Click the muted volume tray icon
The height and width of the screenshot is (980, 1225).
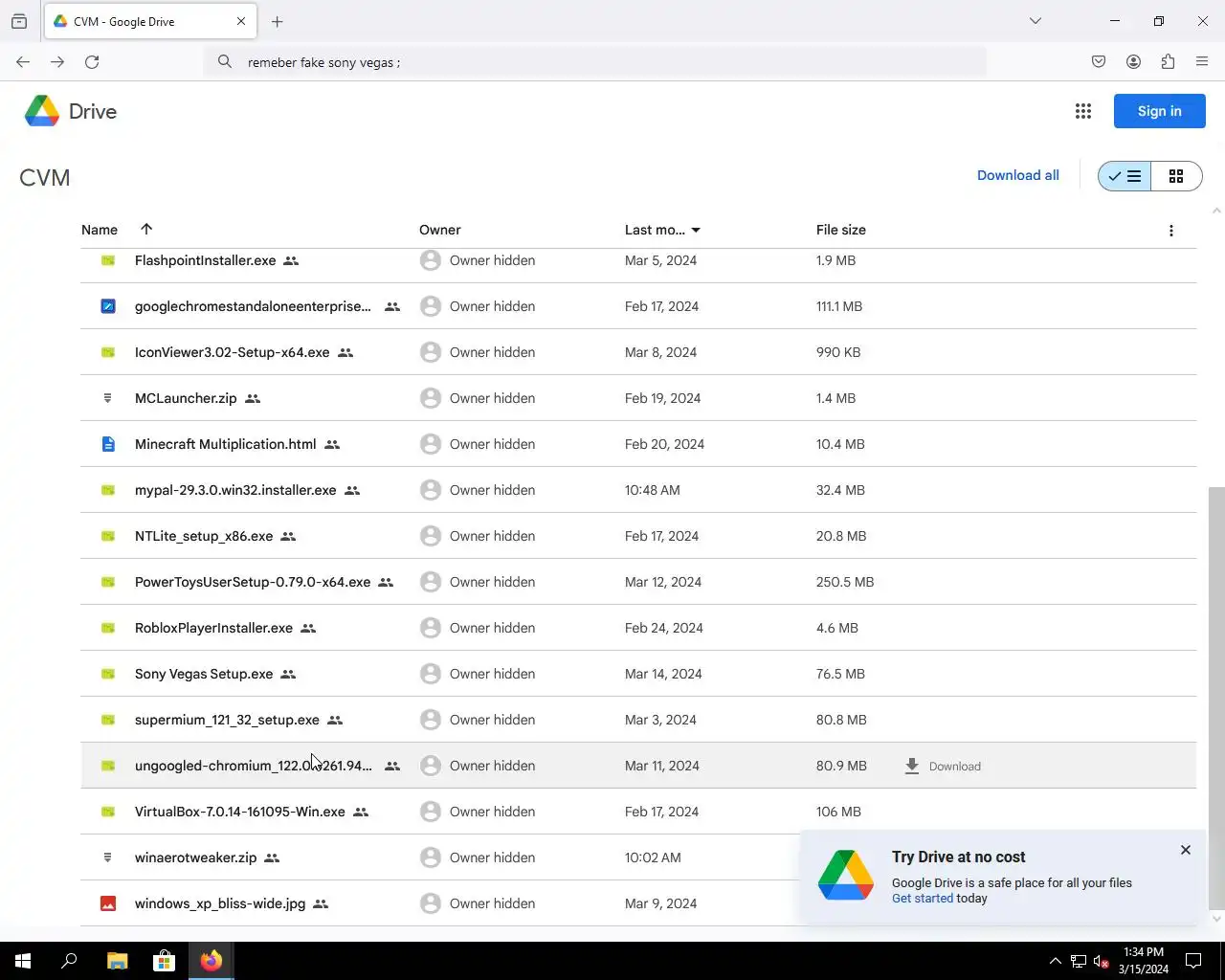(x=1101, y=961)
